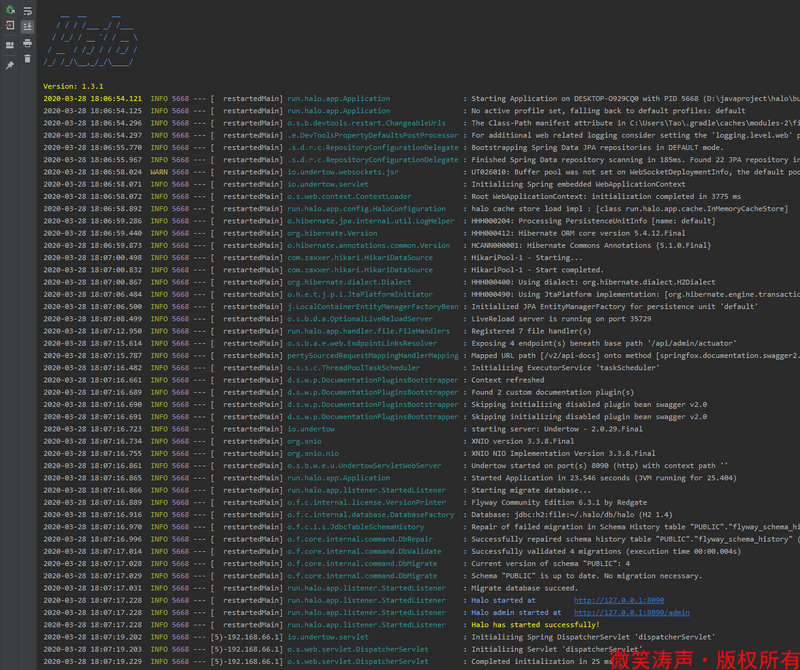Click 'HikariPool-1 - Starting...' message
Image resolution: width=800 pixels, height=670 pixels.
527,258
